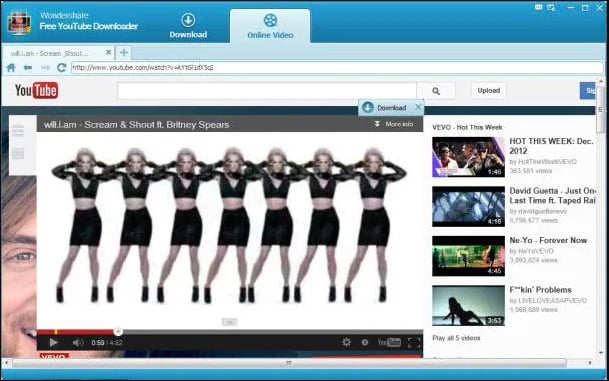
Task: Open the Download tab
Action: 188,26
